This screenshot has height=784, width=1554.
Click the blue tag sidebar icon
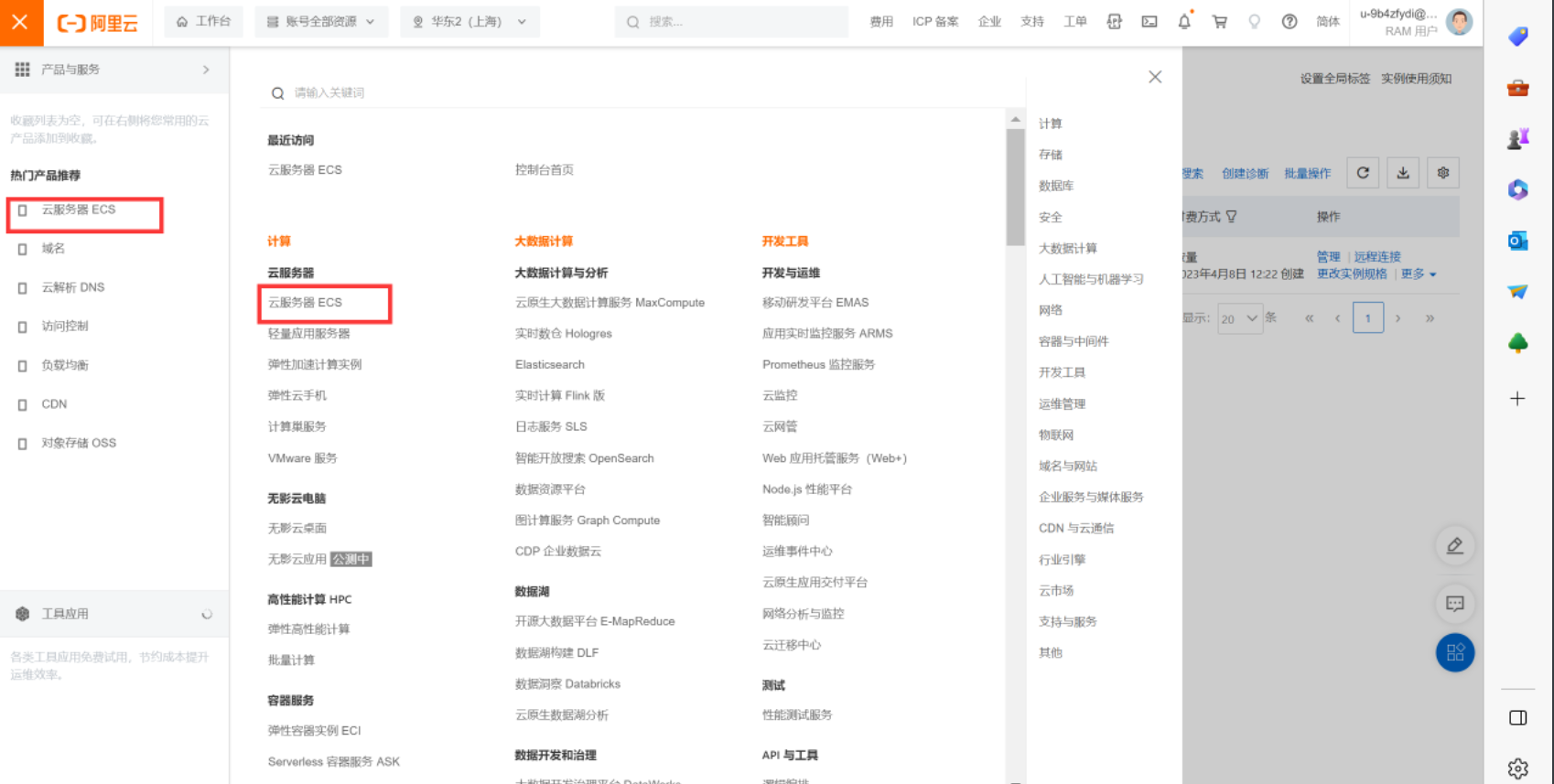[x=1517, y=37]
